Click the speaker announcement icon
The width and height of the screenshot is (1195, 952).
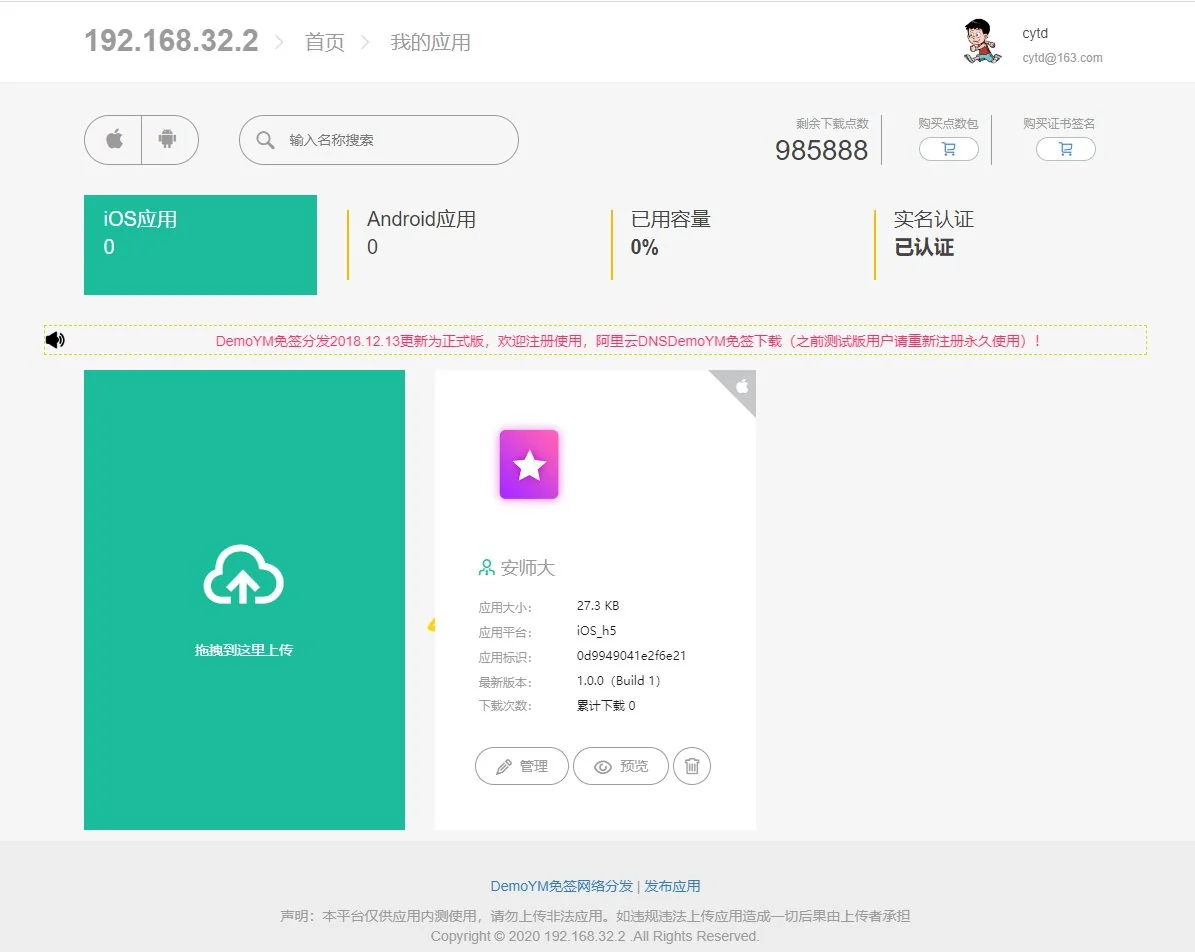tap(55, 340)
